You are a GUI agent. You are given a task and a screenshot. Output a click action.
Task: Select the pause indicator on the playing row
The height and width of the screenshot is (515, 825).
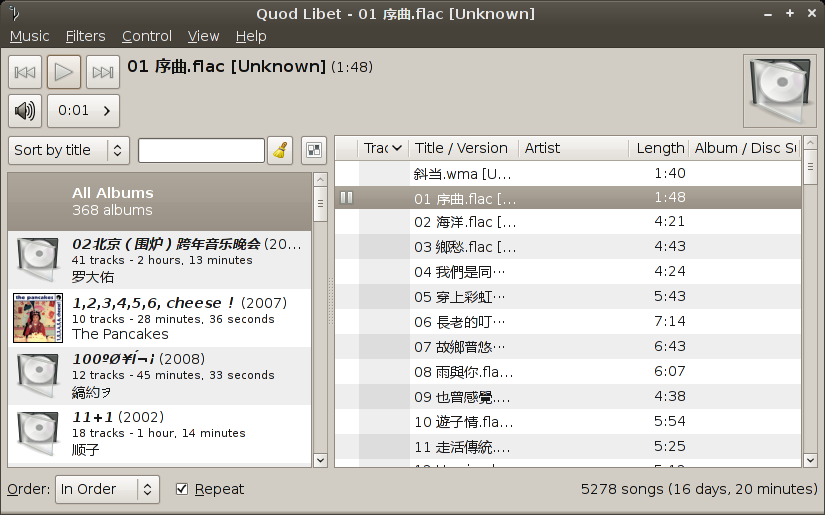click(346, 197)
